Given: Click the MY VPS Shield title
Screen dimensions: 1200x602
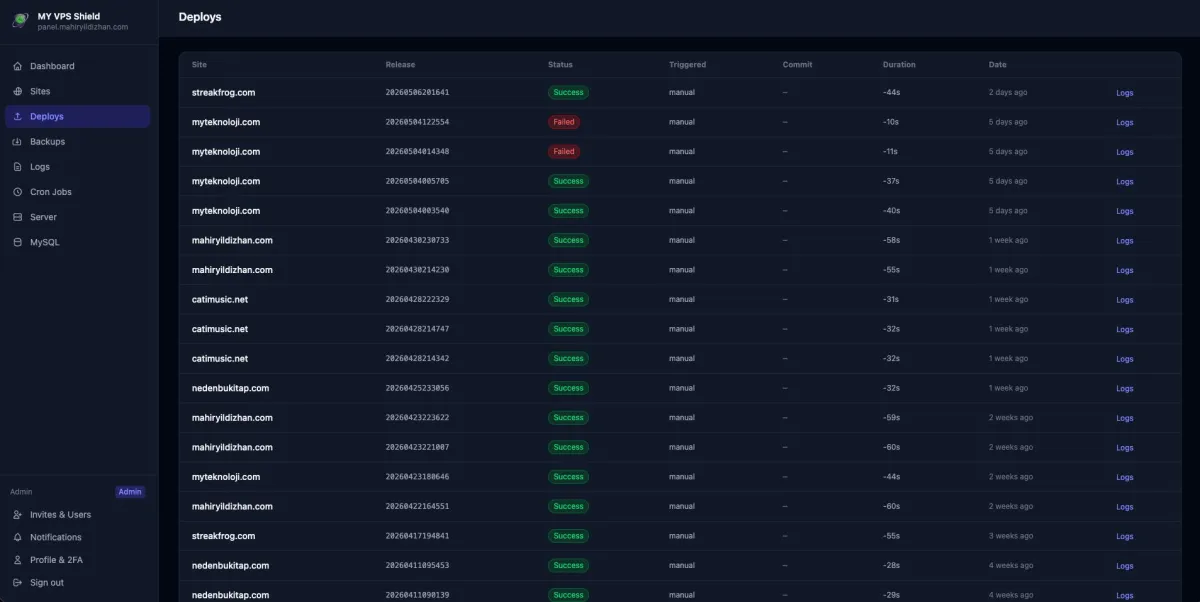Looking at the screenshot, I should [69, 16].
